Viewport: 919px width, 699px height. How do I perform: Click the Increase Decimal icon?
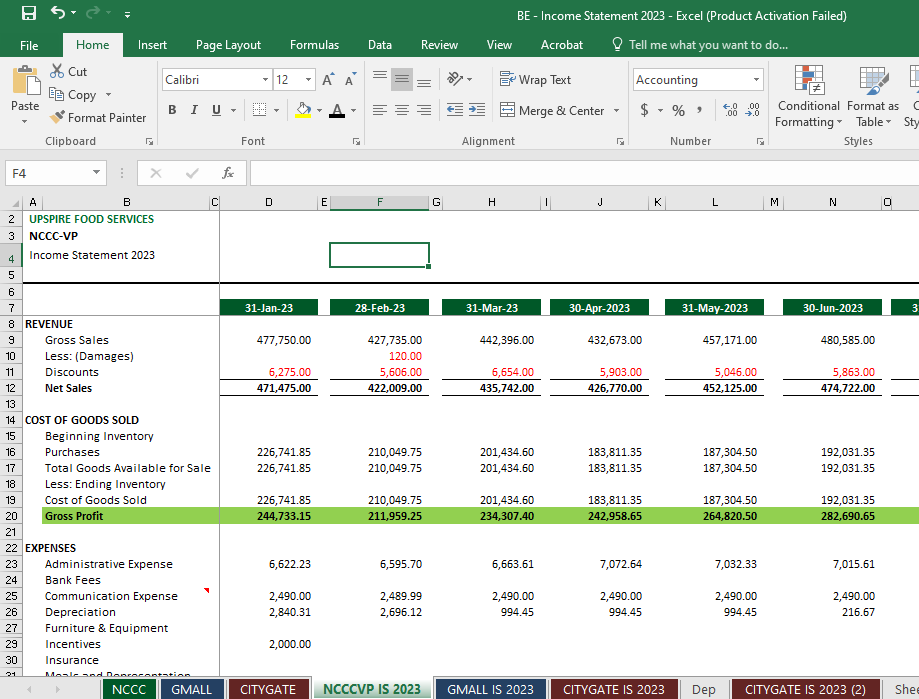(x=729, y=110)
